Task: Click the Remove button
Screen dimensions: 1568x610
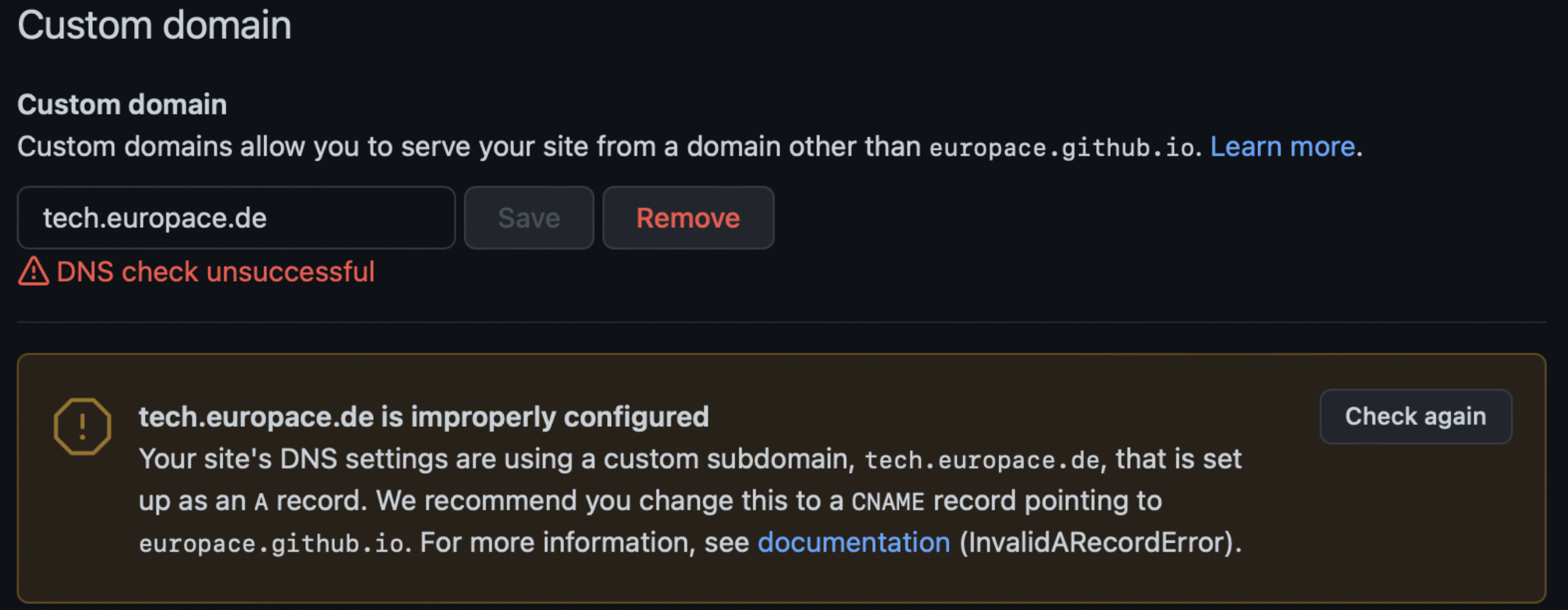Action: [688, 217]
